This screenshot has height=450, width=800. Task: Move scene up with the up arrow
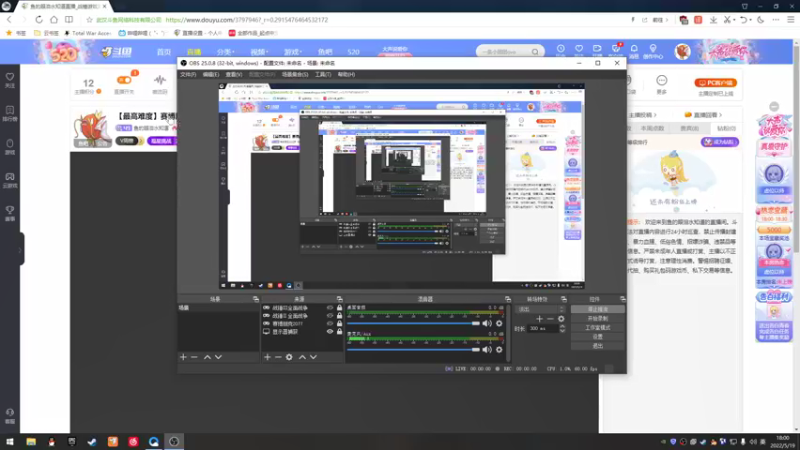[x=207, y=357]
